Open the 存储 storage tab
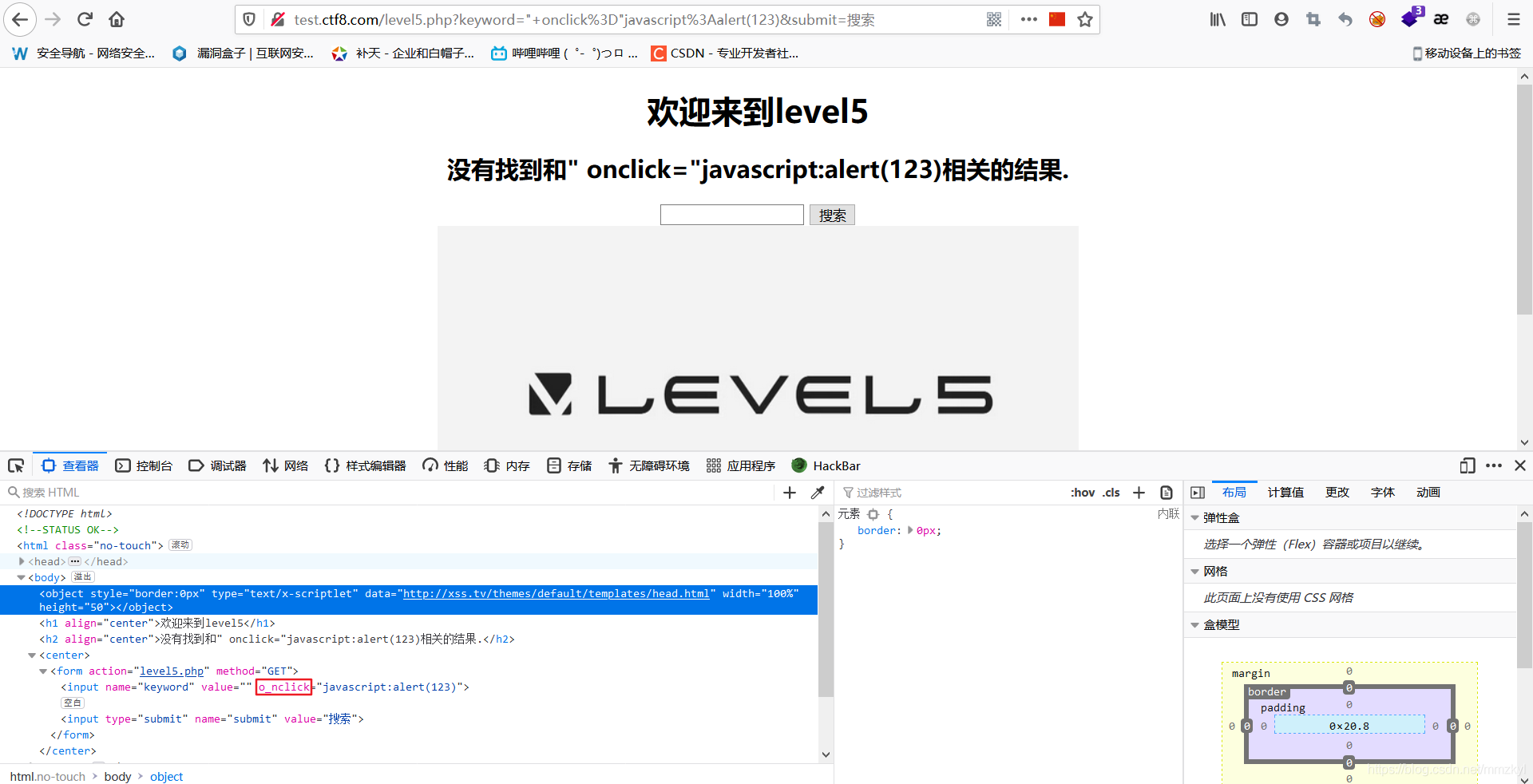 [x=569, y=465]
